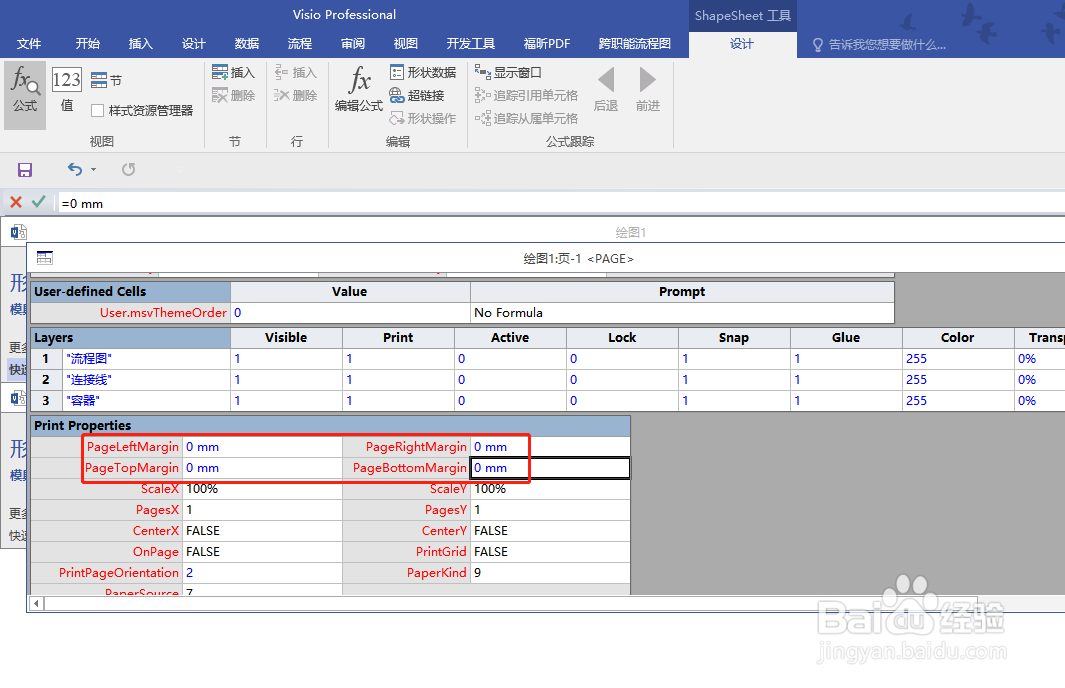Image resolution: width=1065 pixels, height=688 pixels.
Task: Select the PrintGrid FALSE cell
Action: [x=550, y=552]
